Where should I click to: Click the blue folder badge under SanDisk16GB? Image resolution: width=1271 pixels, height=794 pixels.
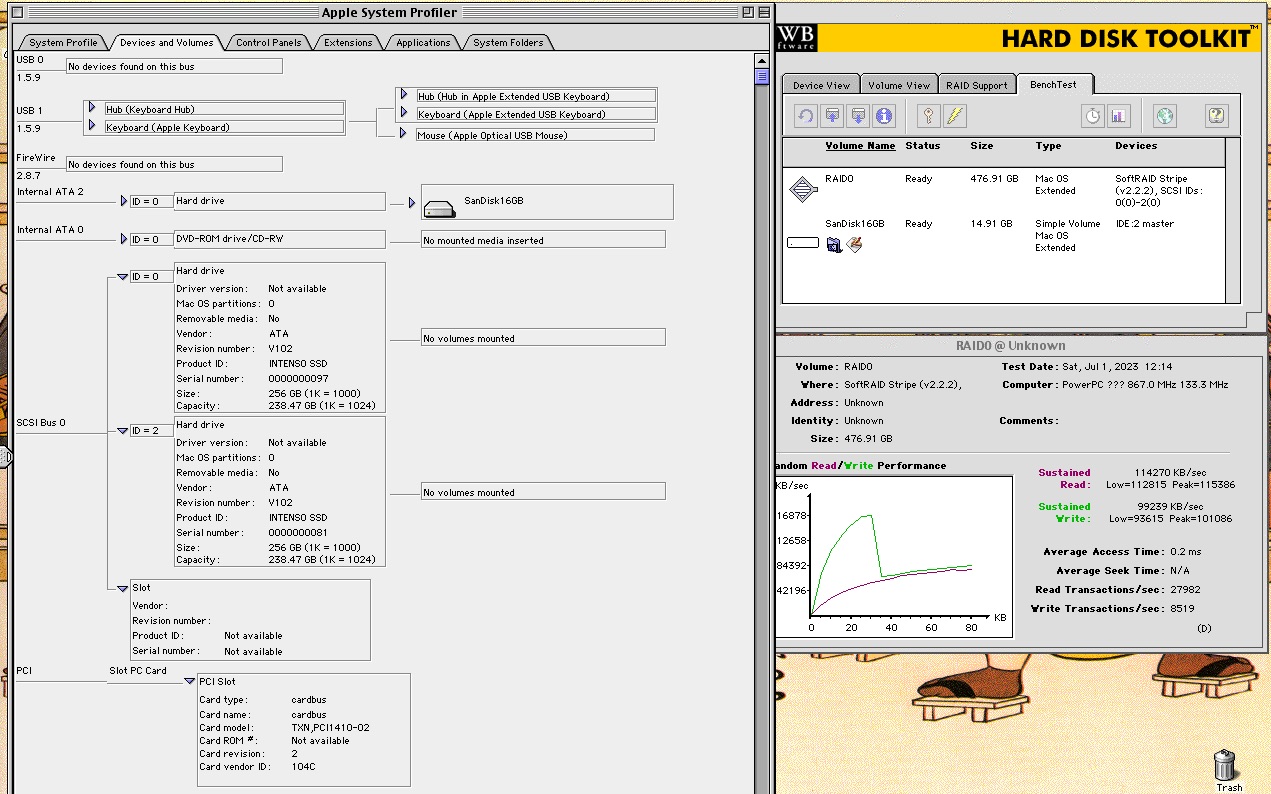pyautogui.click(x=834, y=244)
